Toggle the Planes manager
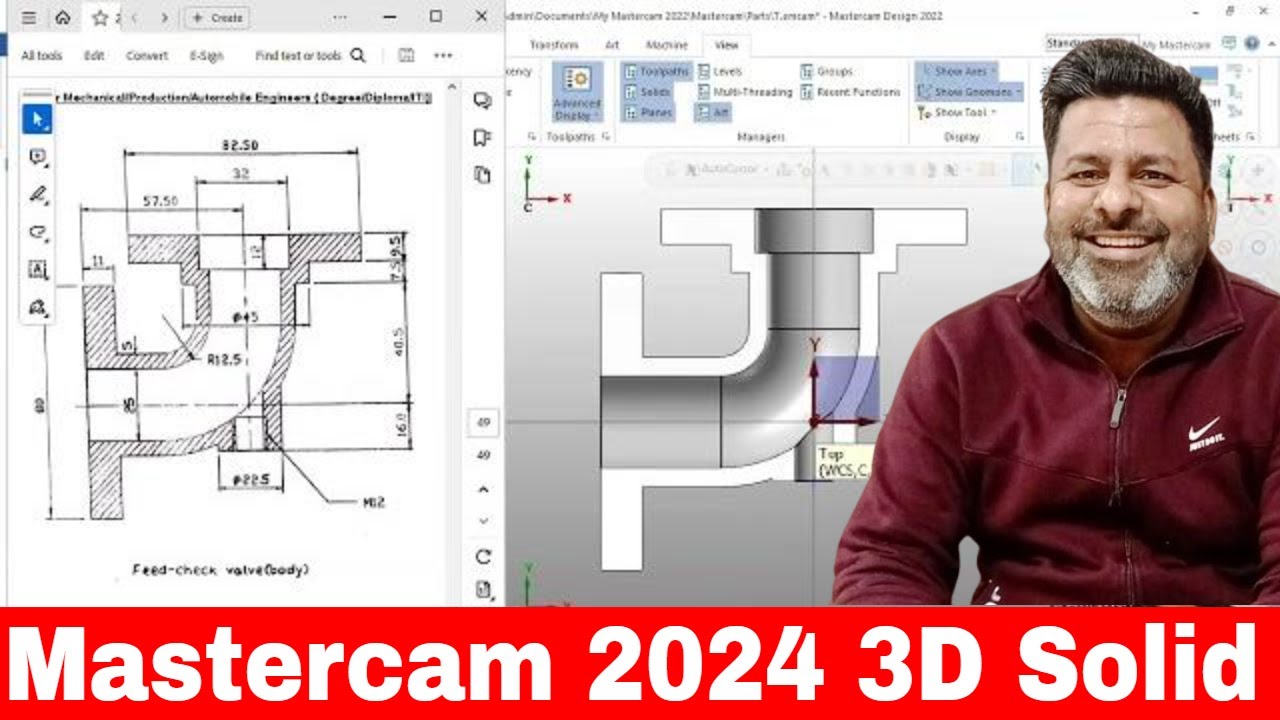This screenshot has width=1280, height=720. coord(648,113)
